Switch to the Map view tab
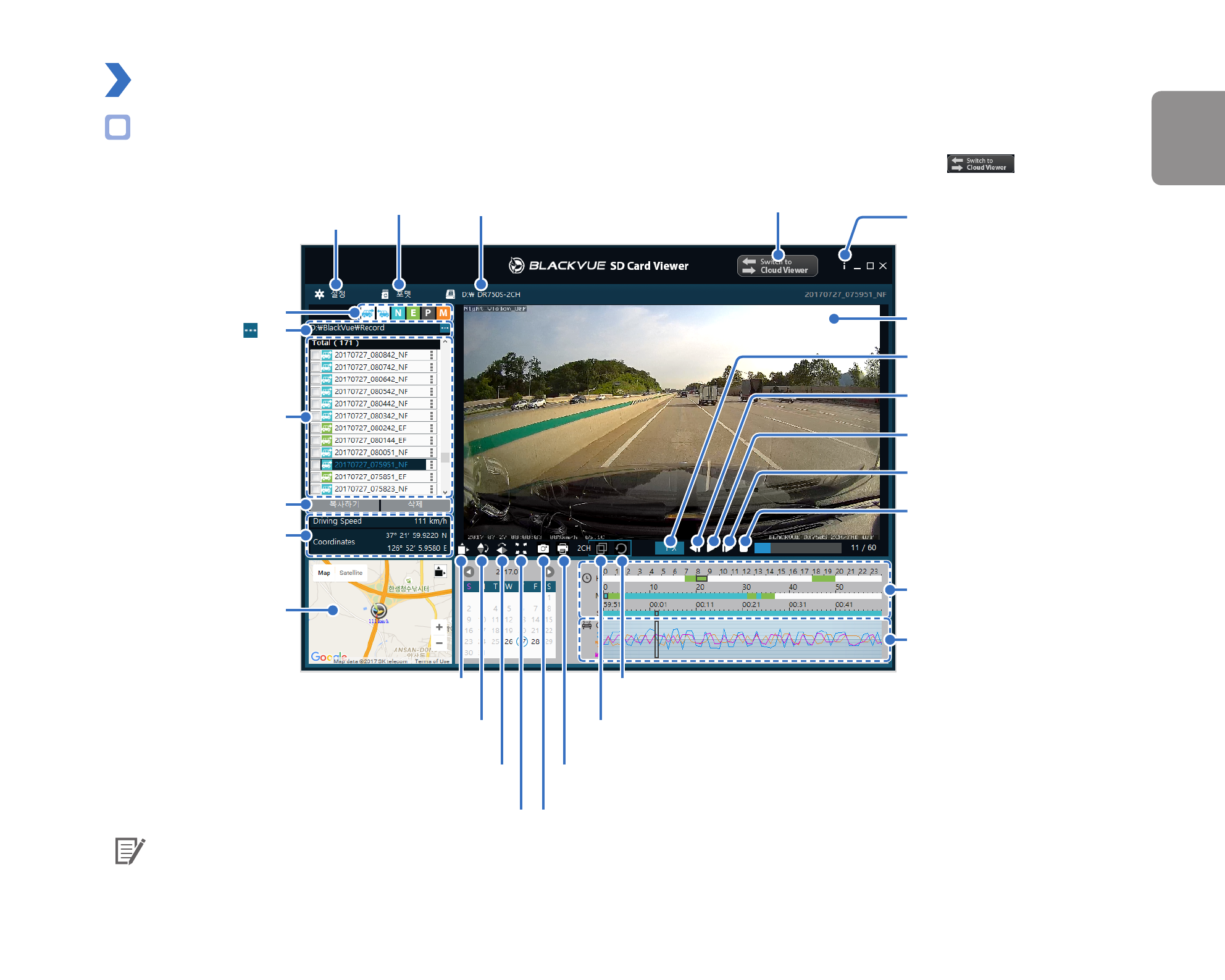This screenshot has width=1225, height=980. coord(324,573)
